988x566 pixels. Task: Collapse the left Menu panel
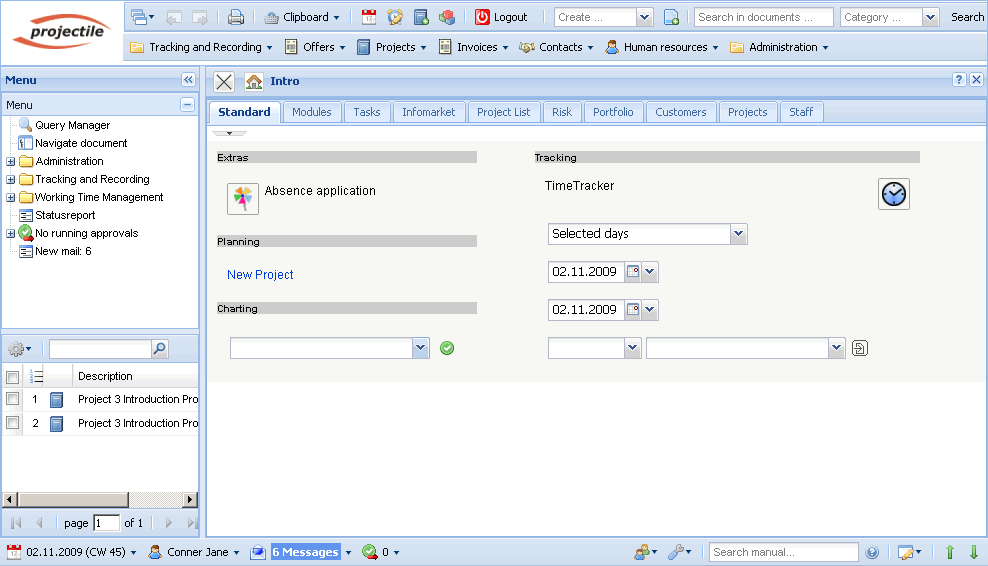click(188, 80)
